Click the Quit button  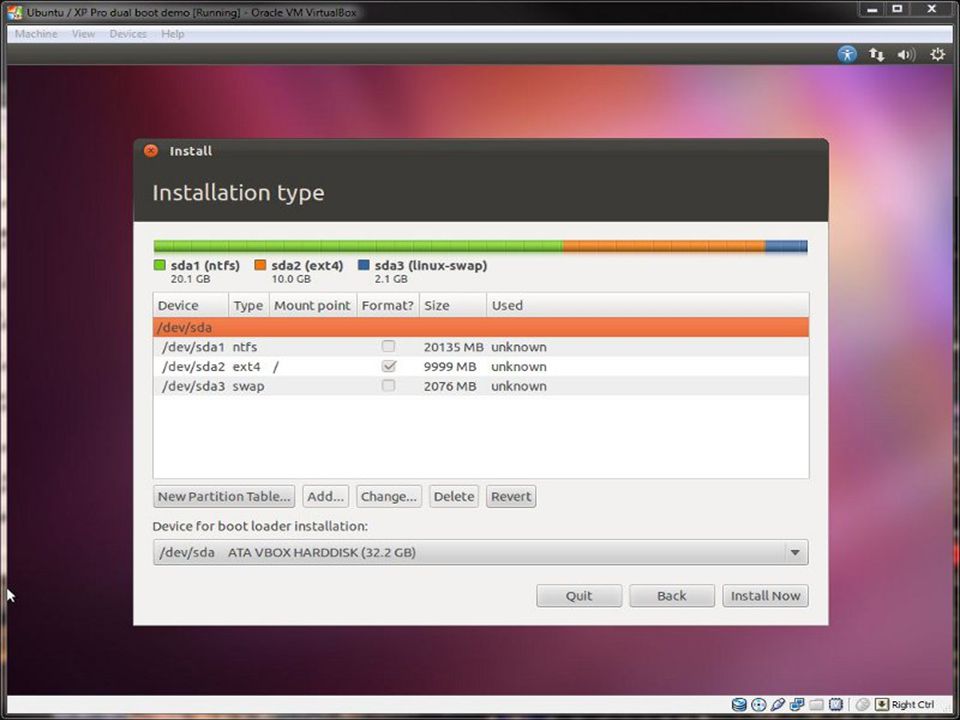pyautogui.click(x=579, y=596)
